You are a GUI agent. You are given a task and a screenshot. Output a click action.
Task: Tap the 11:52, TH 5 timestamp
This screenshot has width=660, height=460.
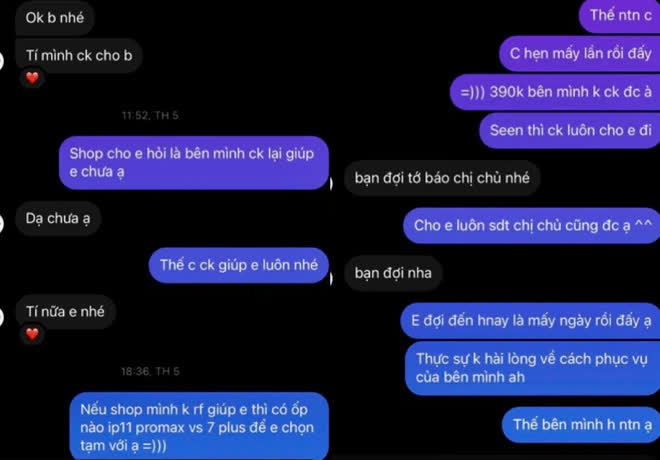click(150, 115)
